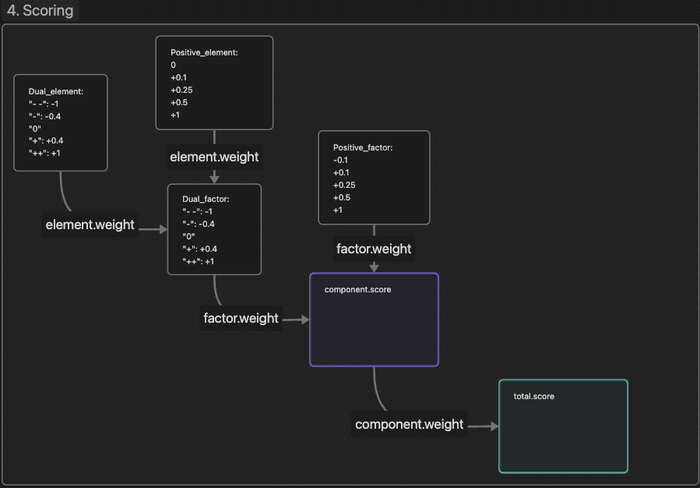The height and width of the screenshot is (488, 700).
Task: Click the "- -": -1 line in Dual_element
Action: (44, 104)
